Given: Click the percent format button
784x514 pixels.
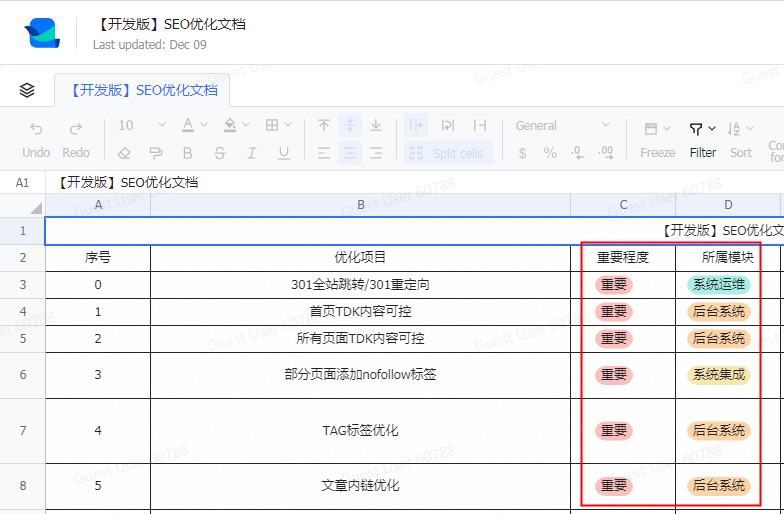Looking at the screenshot, I should coord(550,153).
